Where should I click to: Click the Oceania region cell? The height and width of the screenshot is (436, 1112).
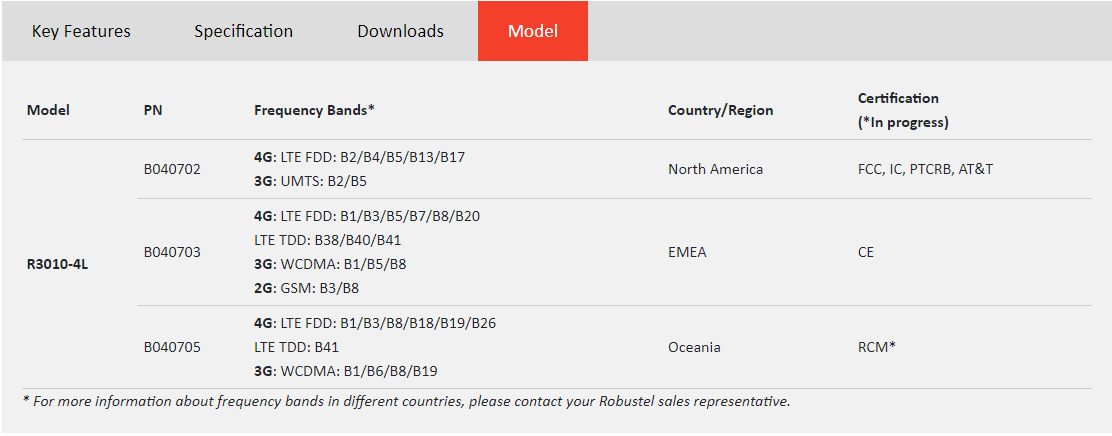tap(694, 347)
